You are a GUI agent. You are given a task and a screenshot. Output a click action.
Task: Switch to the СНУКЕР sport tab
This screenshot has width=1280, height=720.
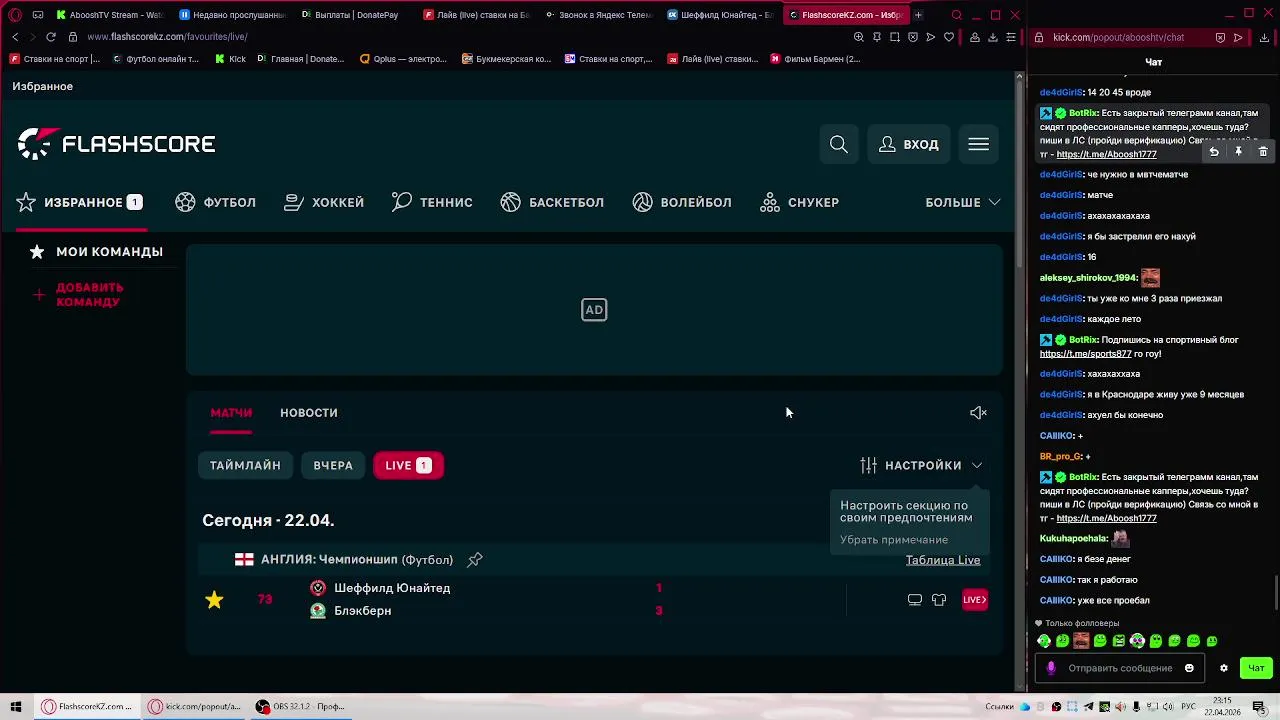(800, 202)
